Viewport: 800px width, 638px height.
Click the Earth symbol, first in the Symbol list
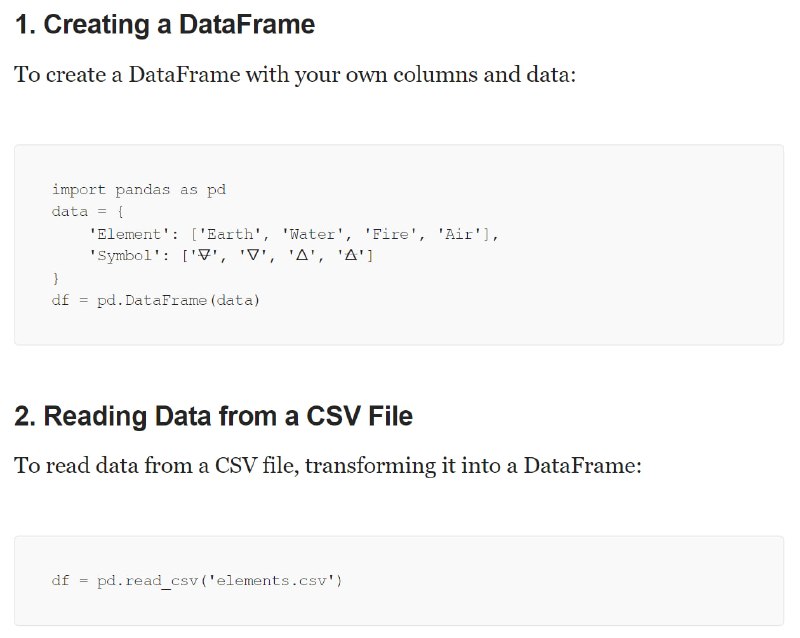point(204,255)
